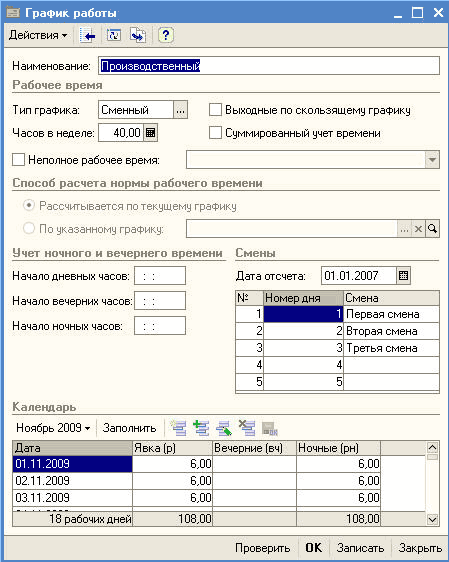Select Рассчитывается по текущему графику radio
This screenshot has width=449, height=562.
click(x=29, y=206)
